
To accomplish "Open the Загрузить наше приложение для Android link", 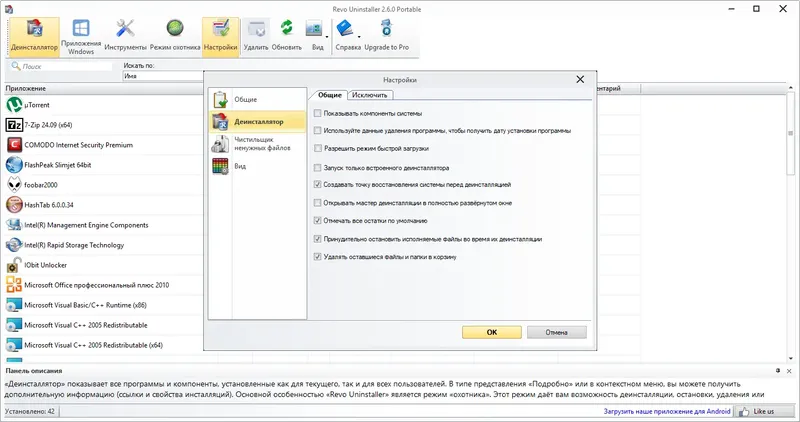I will click(667, 411).
